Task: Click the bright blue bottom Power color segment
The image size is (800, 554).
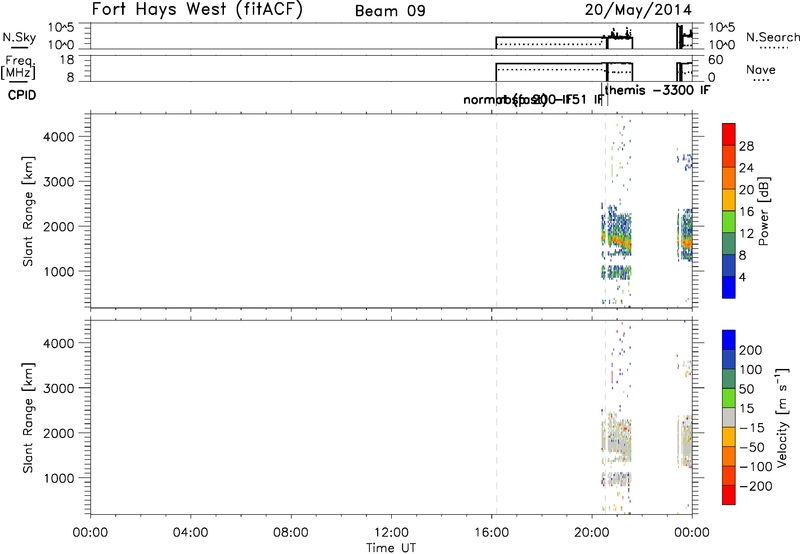Action: pos(729,287)
